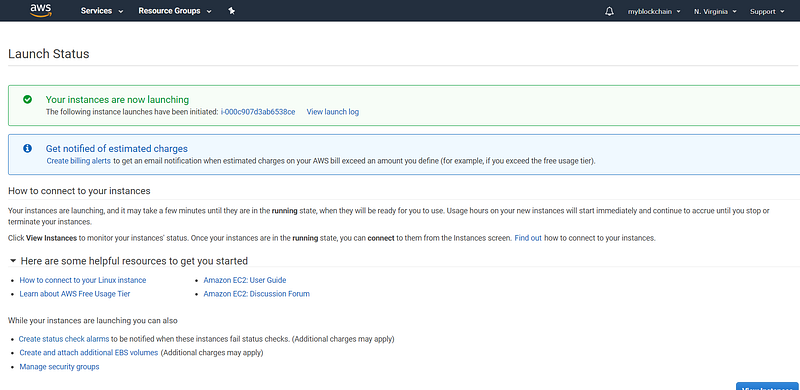Click the View Instances button
This screenshot has height=390, width=800.
point(767,386)
